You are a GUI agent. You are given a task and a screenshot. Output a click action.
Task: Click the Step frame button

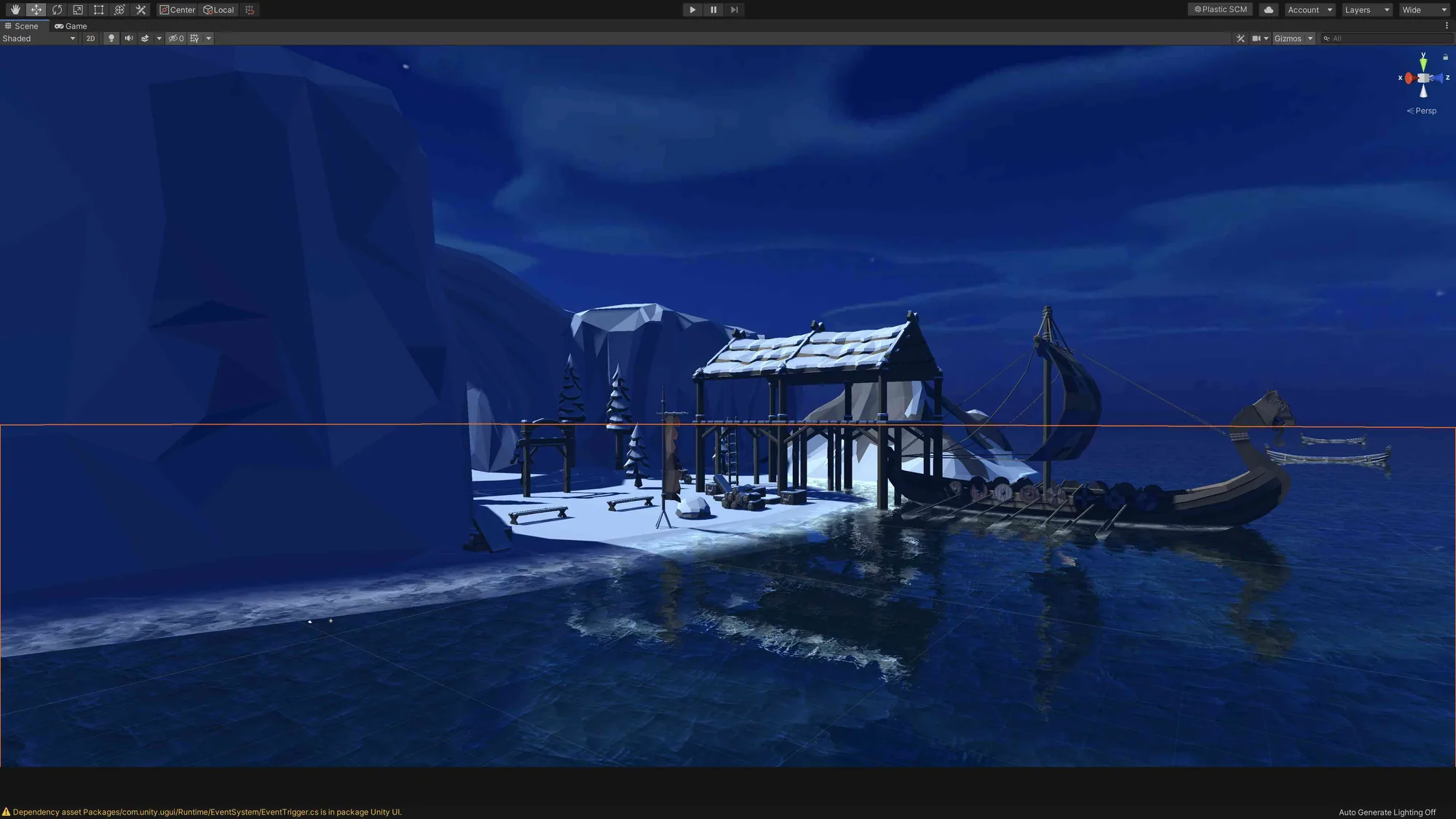pos(735,9)
